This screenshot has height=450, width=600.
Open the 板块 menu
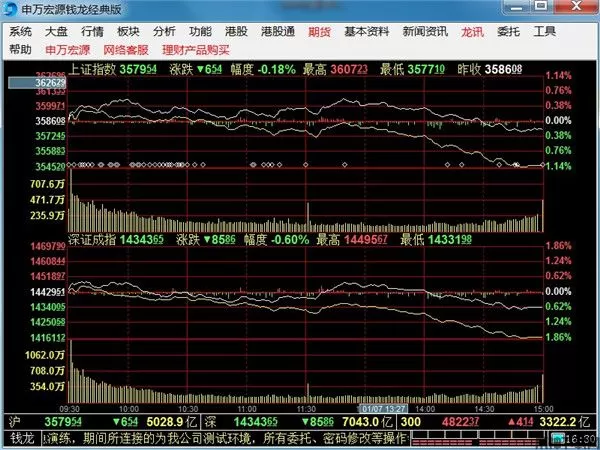click(128, 32)
